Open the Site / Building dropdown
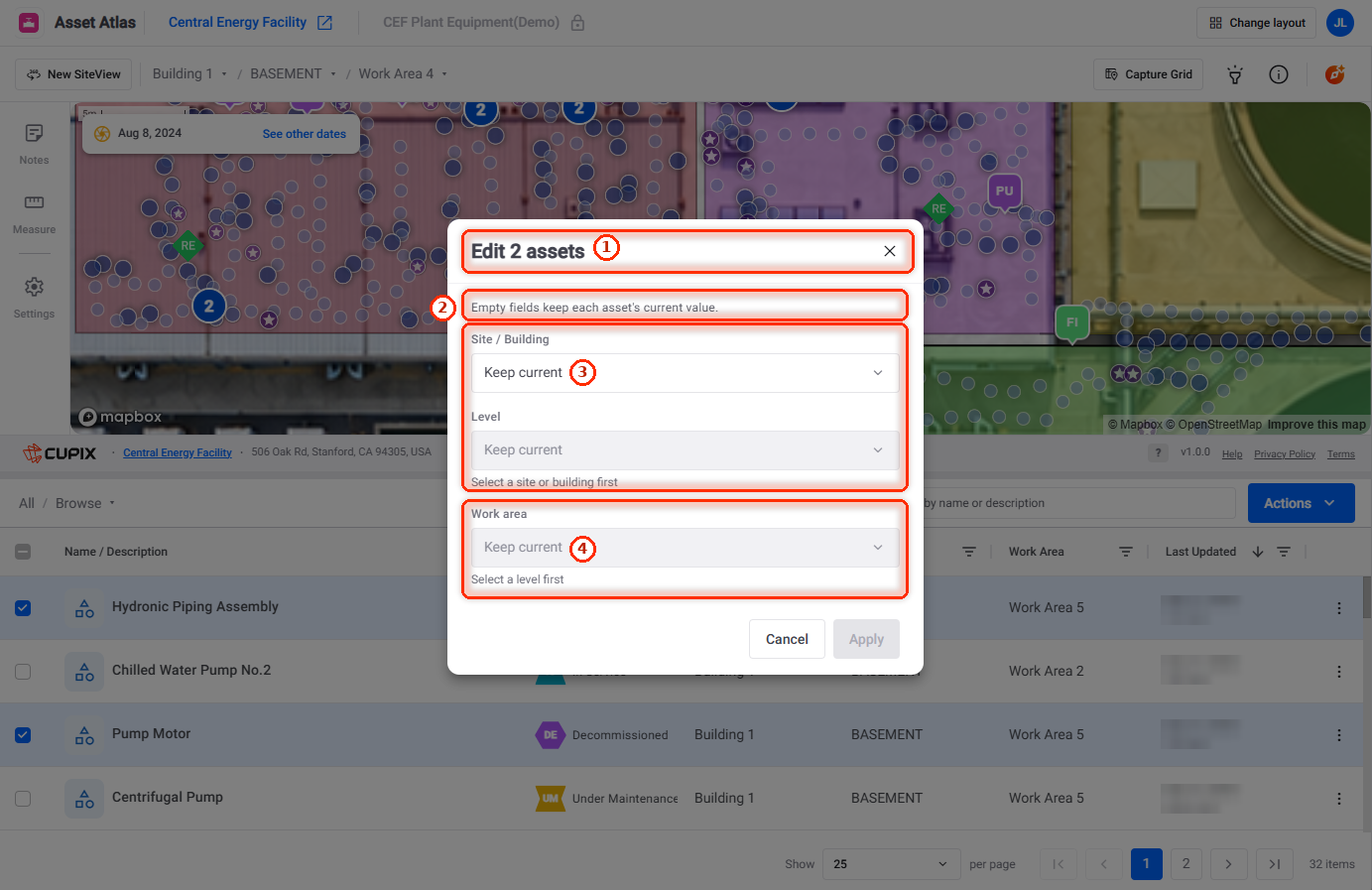 click(685, 373)
